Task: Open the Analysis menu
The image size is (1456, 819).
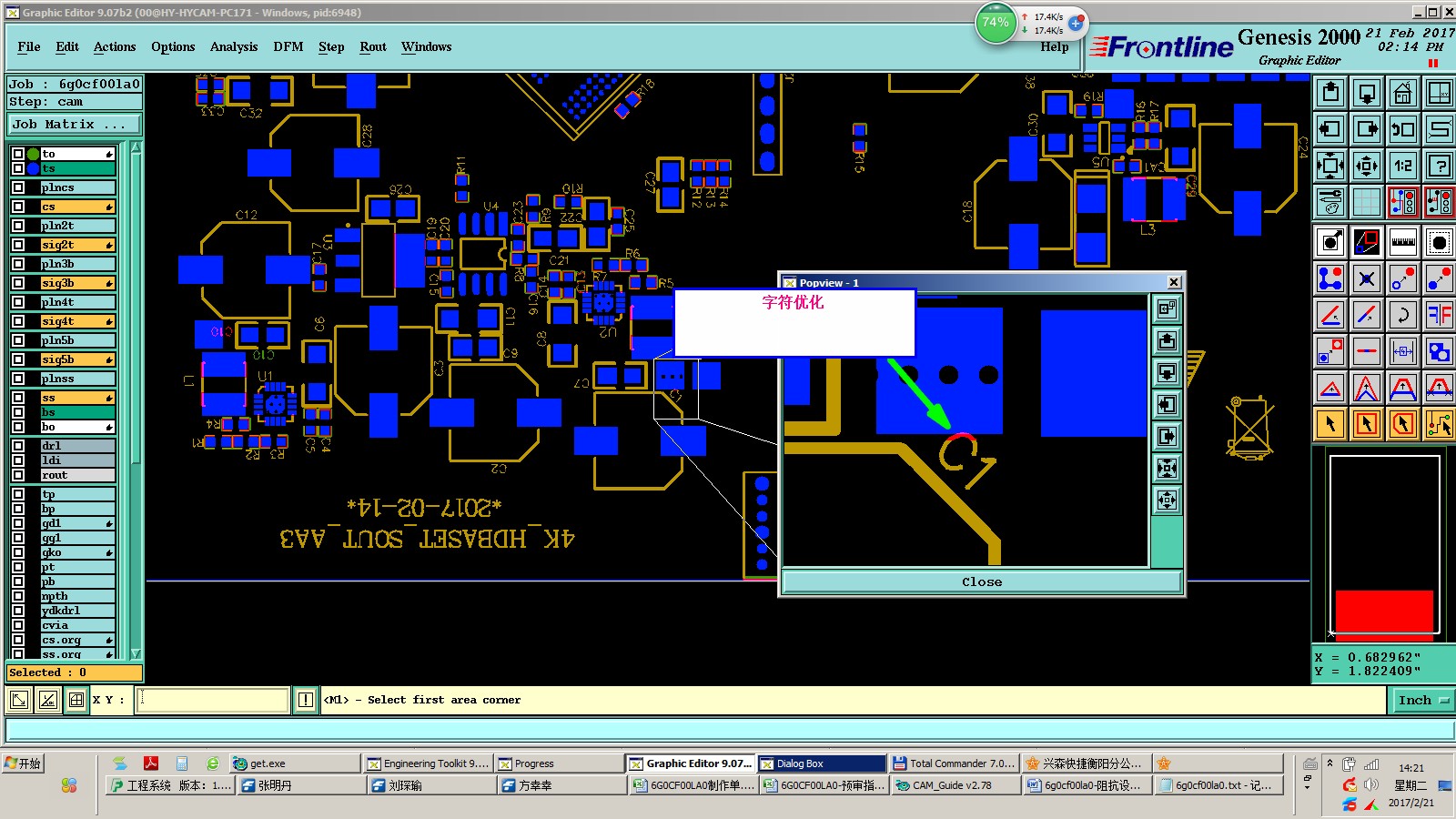Action: coord(234,46)
